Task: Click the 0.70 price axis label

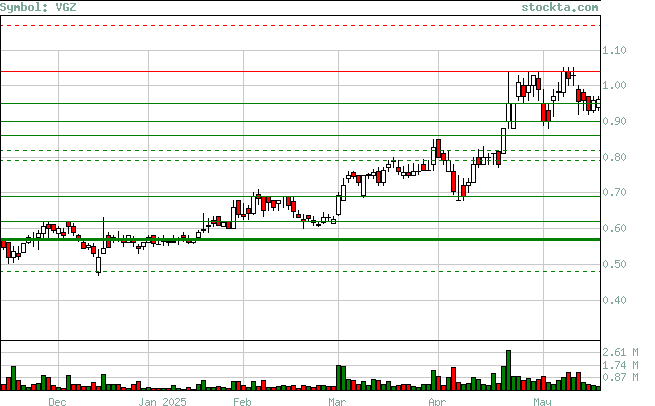Action: click(x=614, y=192)
